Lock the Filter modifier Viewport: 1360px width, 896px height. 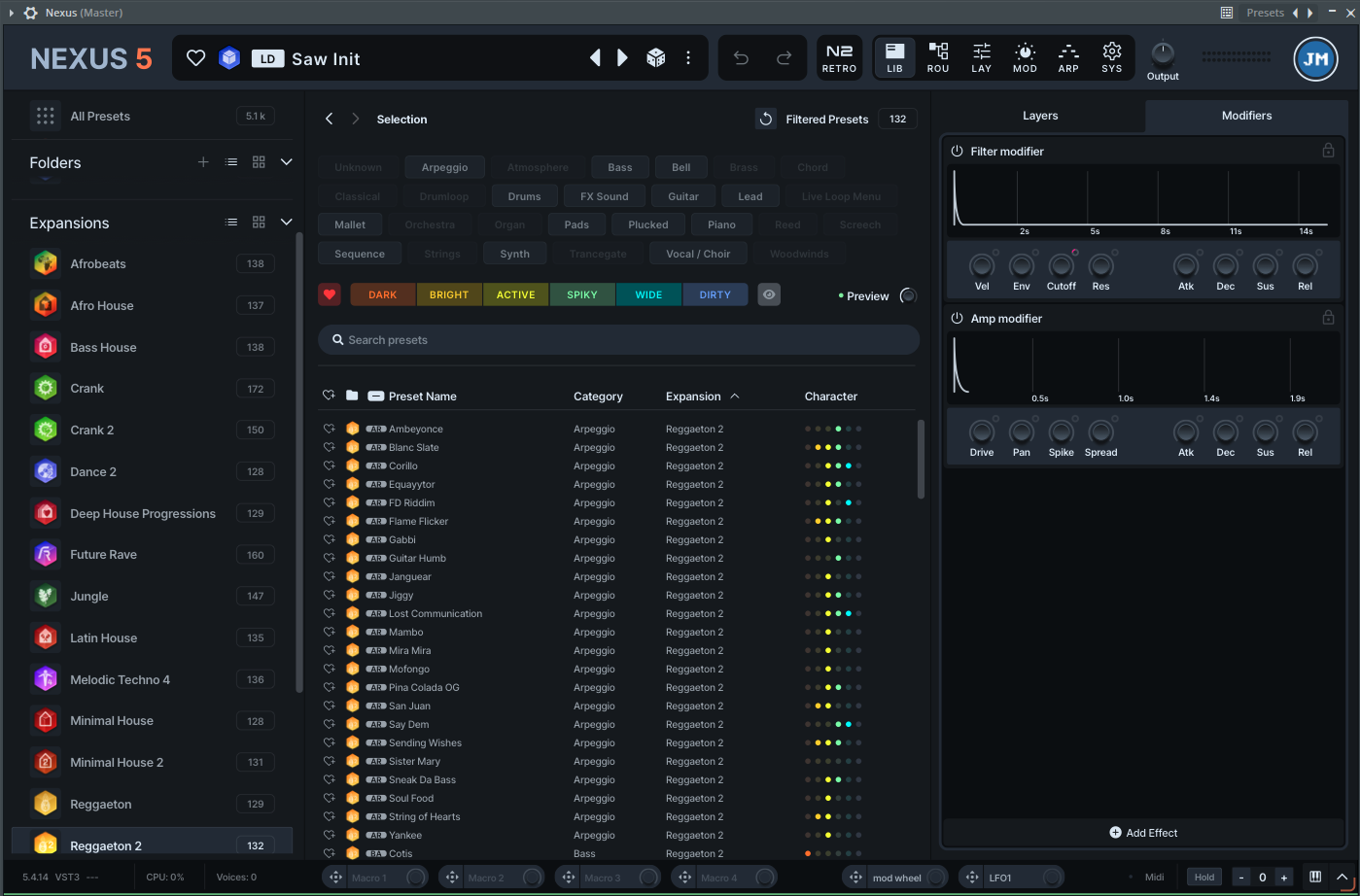click(1328, 151)
